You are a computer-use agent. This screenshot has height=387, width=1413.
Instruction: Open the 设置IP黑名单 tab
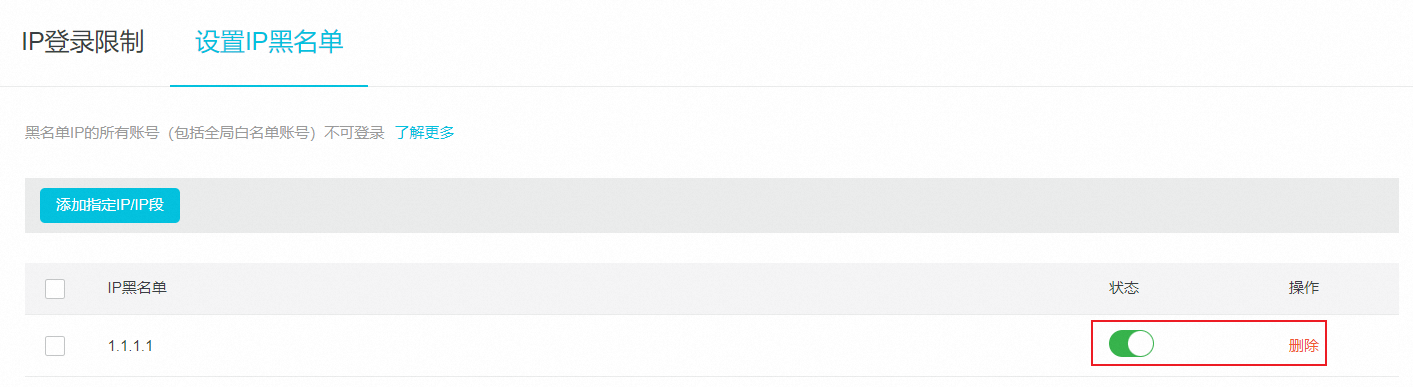(269, 42)
